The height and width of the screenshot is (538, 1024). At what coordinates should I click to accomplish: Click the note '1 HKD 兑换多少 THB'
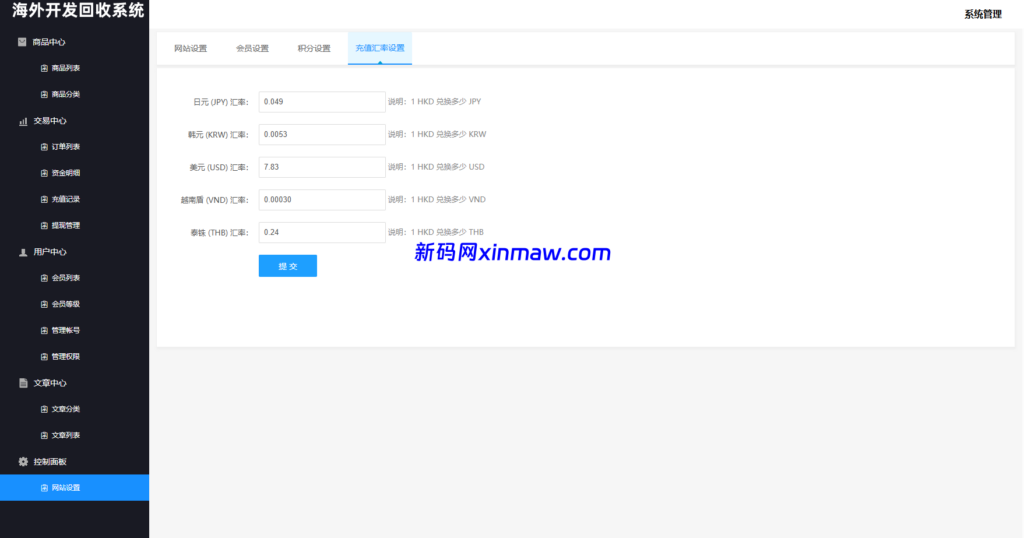tap(447, 232)
